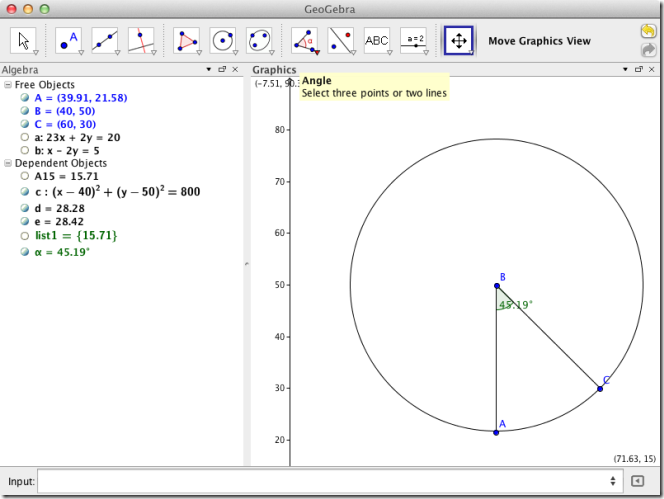This screenshot has height=499, width=664.
Task: Select the Move Graphics View tool
Action: (459, 41)
